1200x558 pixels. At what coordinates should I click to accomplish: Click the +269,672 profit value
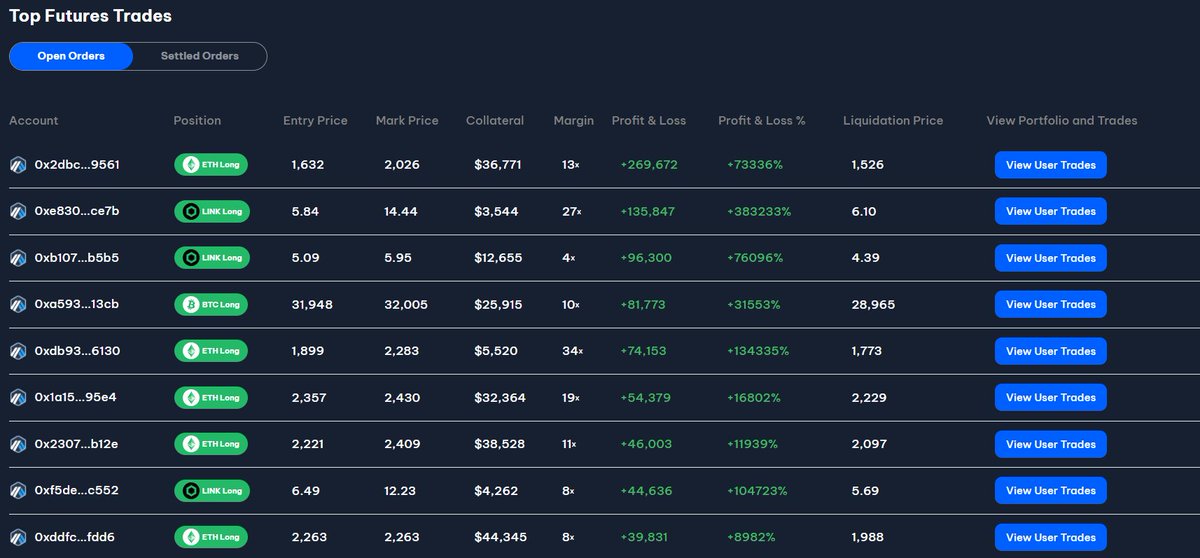(x=649, y=165)
